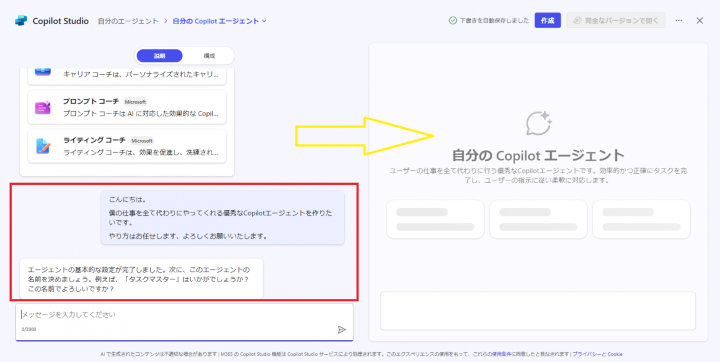Click the preview pane message input box
The width and height of the screenshot is (720, 362).
[x=538, y=311]
